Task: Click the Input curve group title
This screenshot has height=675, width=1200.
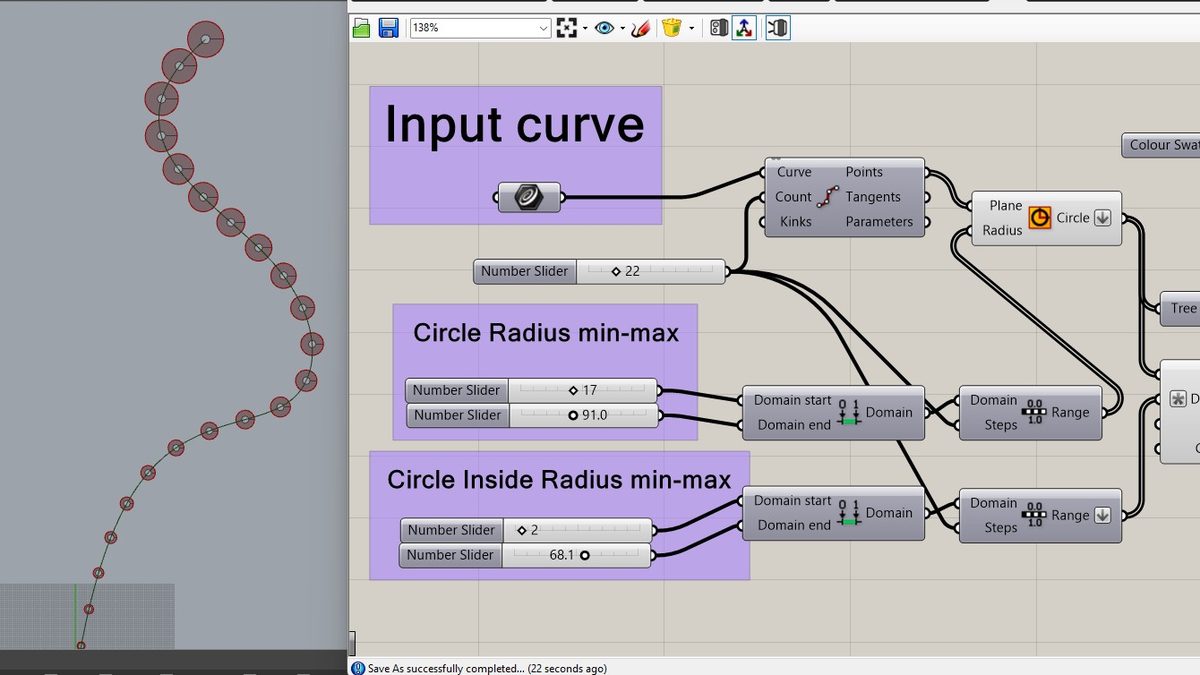Action: pos(515,124)
